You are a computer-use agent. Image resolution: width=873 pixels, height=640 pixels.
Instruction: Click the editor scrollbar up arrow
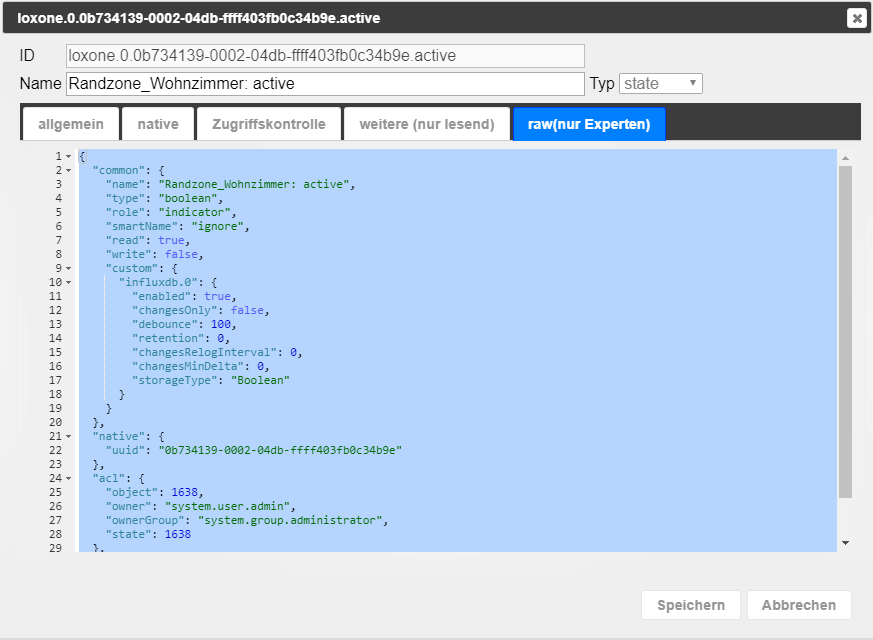pyautogui.click(x=846, y=159)
